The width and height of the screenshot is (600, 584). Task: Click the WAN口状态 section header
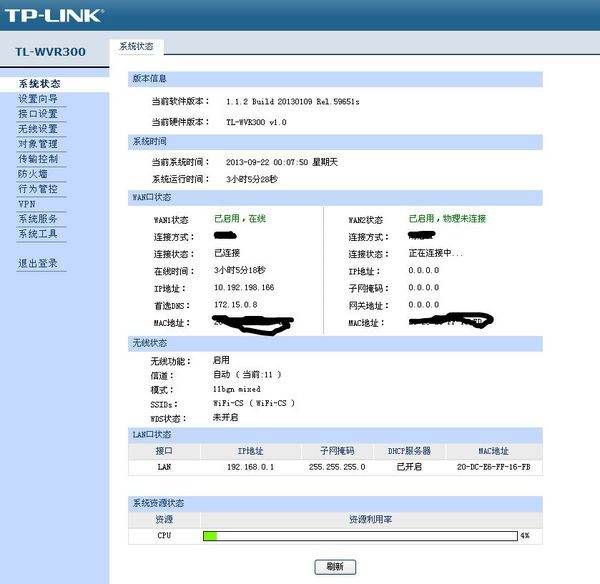tap(335, 197)
